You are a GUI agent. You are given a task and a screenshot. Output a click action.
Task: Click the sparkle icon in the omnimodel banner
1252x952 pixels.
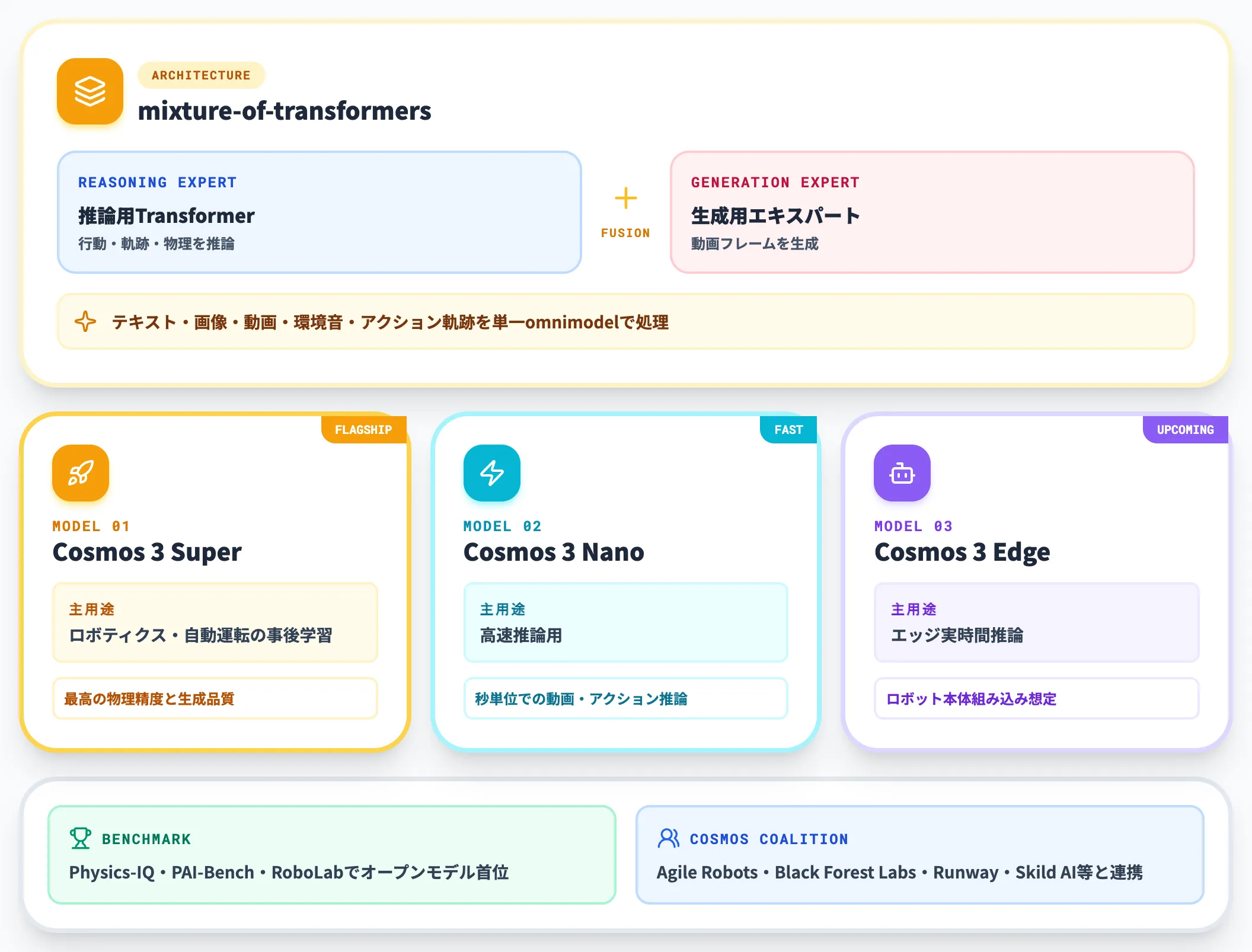[x=85, y=321]
